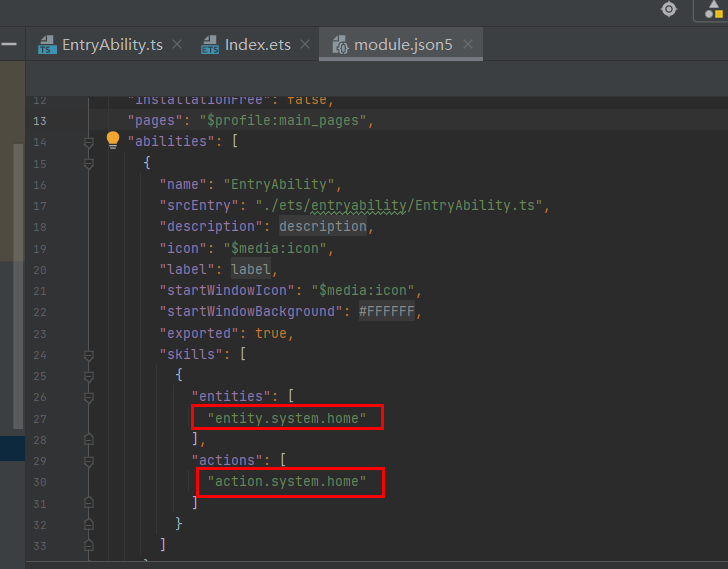This screenshot has height=569, width=728.
Task: Click the line number 13 gutter
Action: (40, 121)
